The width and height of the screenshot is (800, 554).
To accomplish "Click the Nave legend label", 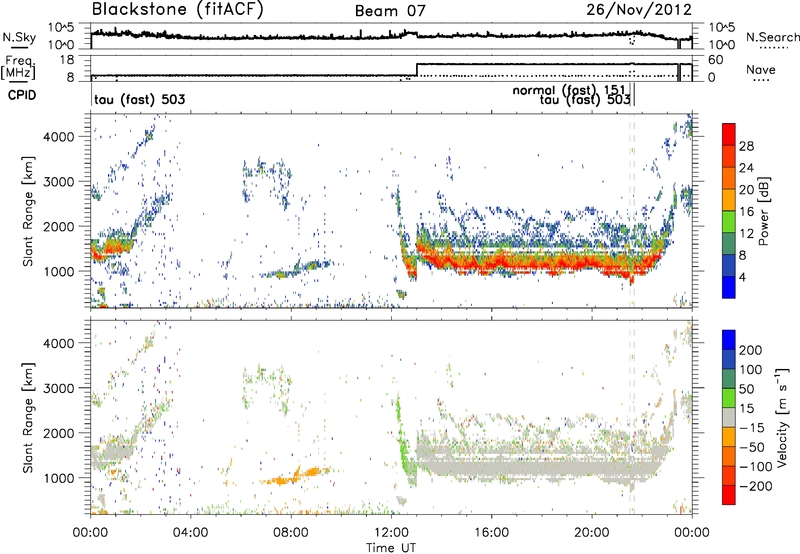I will [761, 70].
